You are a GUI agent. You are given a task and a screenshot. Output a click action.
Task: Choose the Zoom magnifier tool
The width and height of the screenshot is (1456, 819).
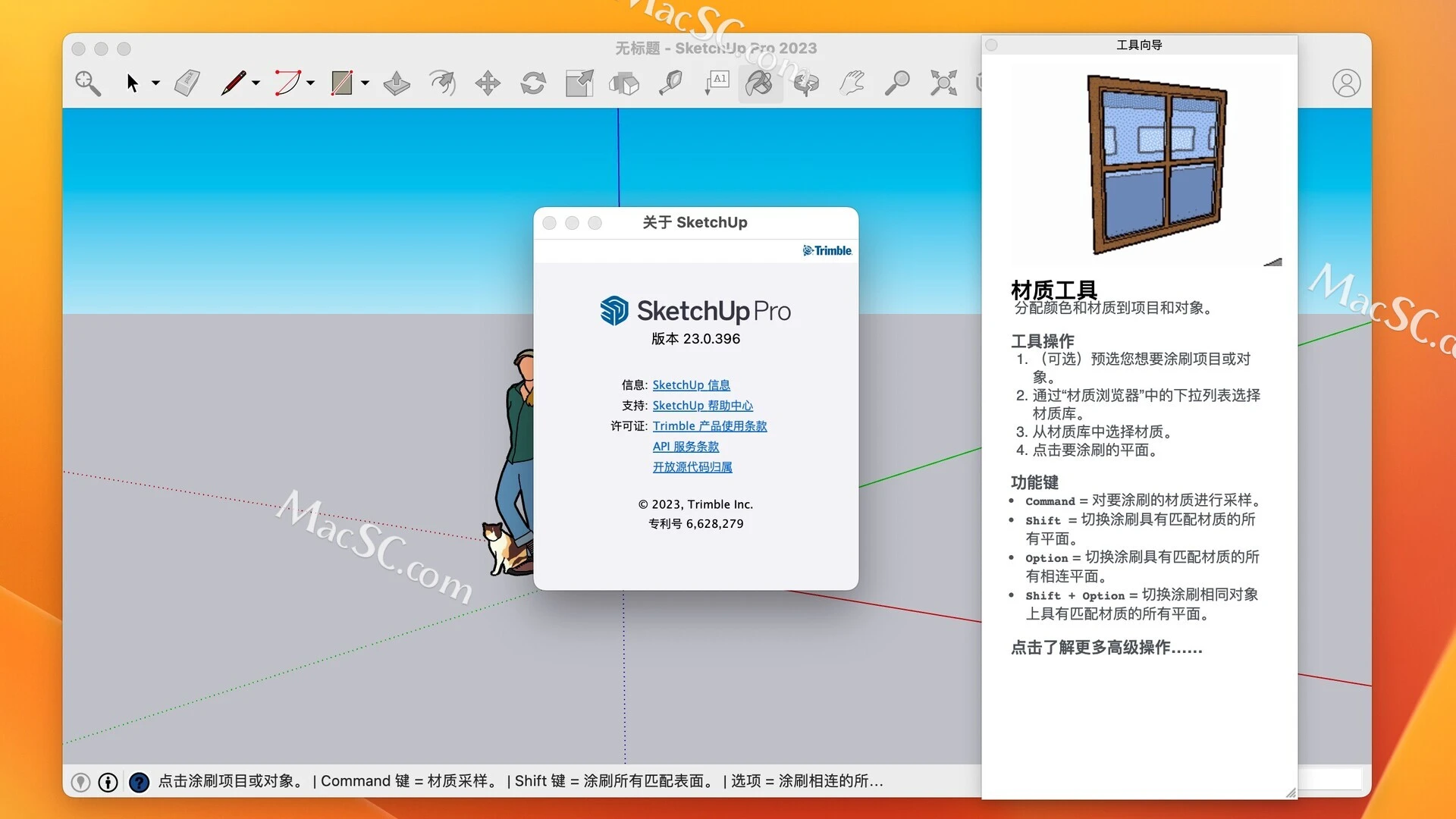click(897, 83)
